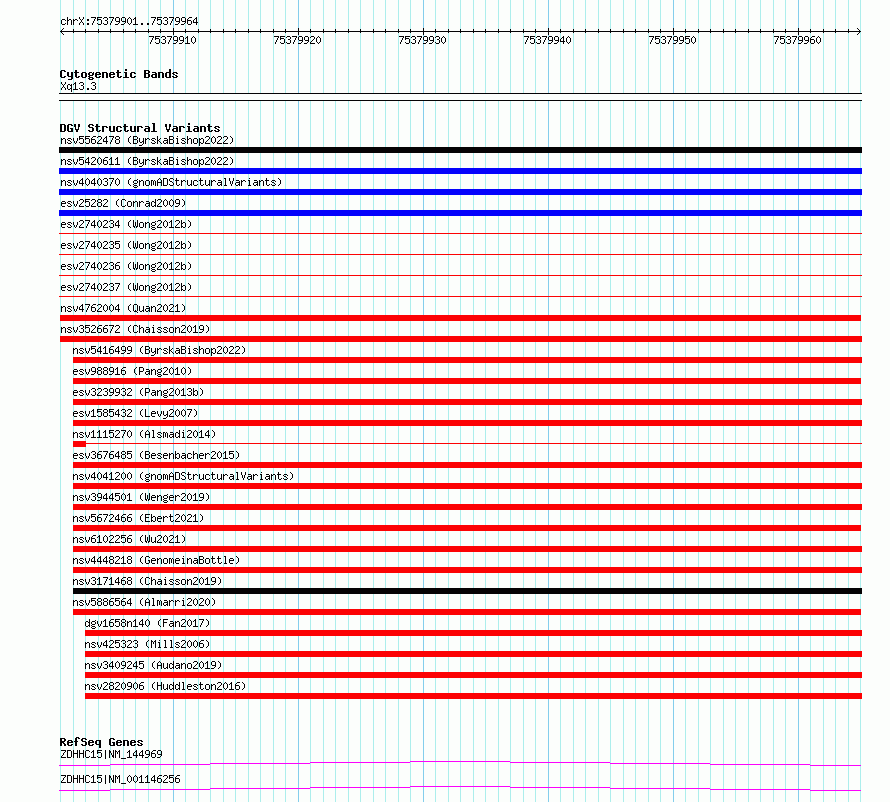Open variant nsv5420611 (ByrskaBishop2022)
This screenshot has width=890, height=802.
(x=146, y=161)
